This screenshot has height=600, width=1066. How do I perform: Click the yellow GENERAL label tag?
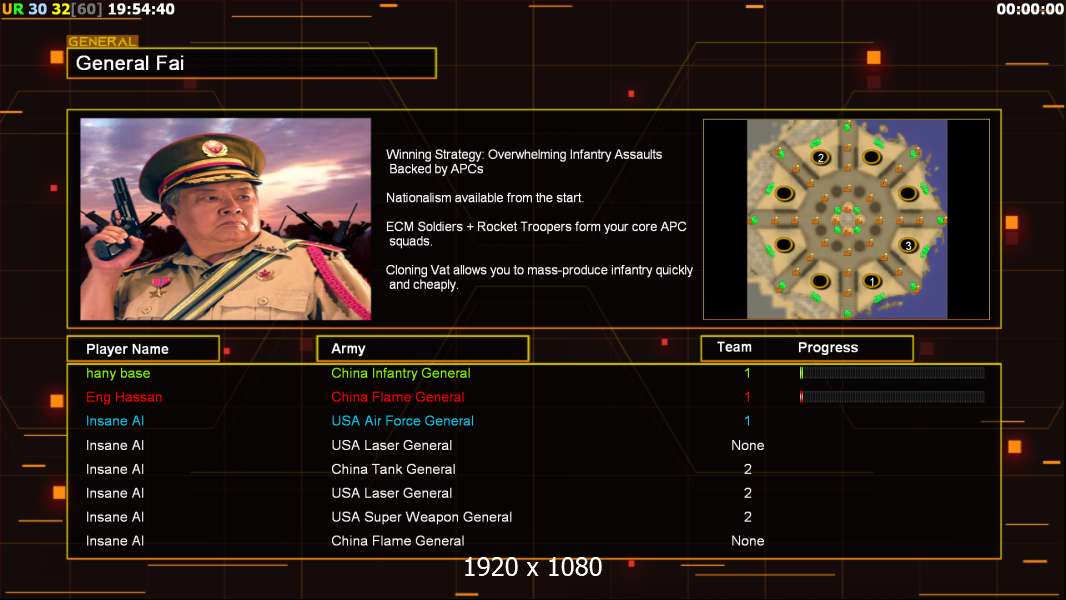103,41
